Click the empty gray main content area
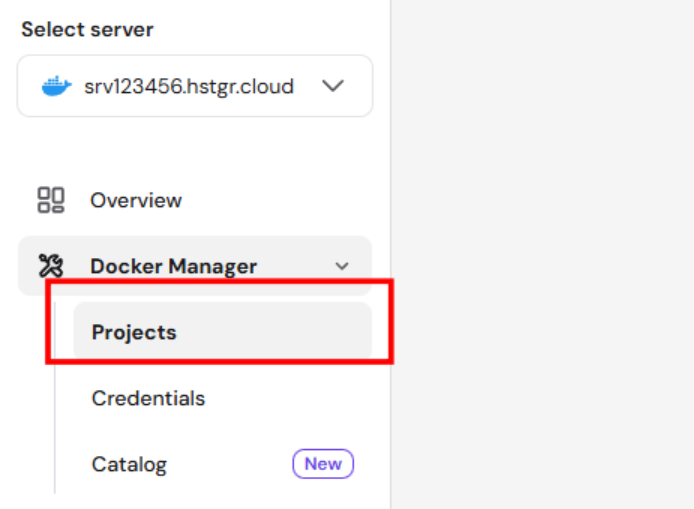 click(540, 250)
